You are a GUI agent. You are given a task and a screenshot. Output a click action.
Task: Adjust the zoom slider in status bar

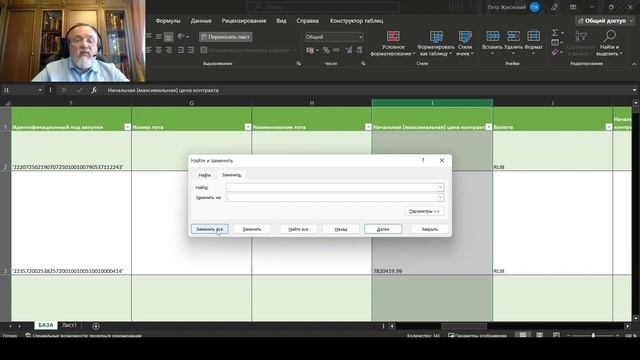click(x=593, y=336)
